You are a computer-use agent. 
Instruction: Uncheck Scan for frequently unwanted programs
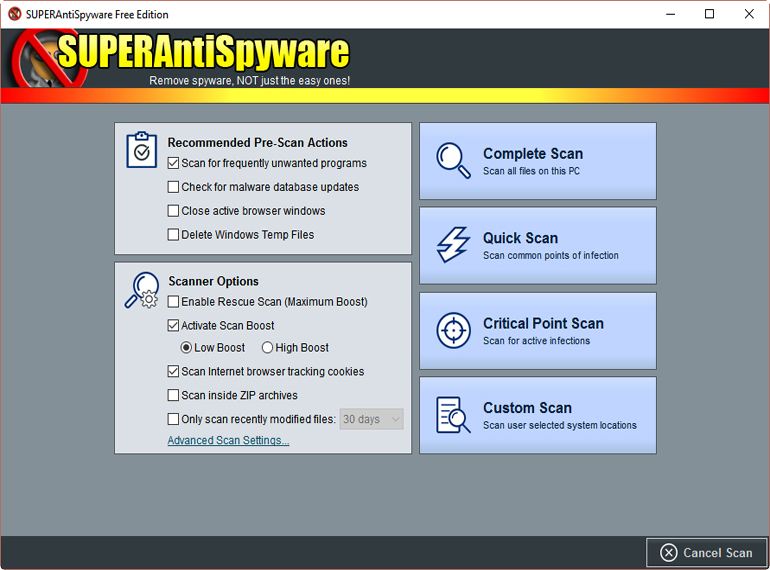[173, 163]
